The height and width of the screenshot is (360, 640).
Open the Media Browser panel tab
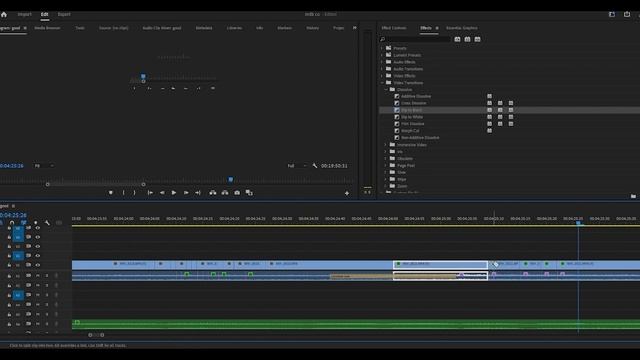pos(47,28)
